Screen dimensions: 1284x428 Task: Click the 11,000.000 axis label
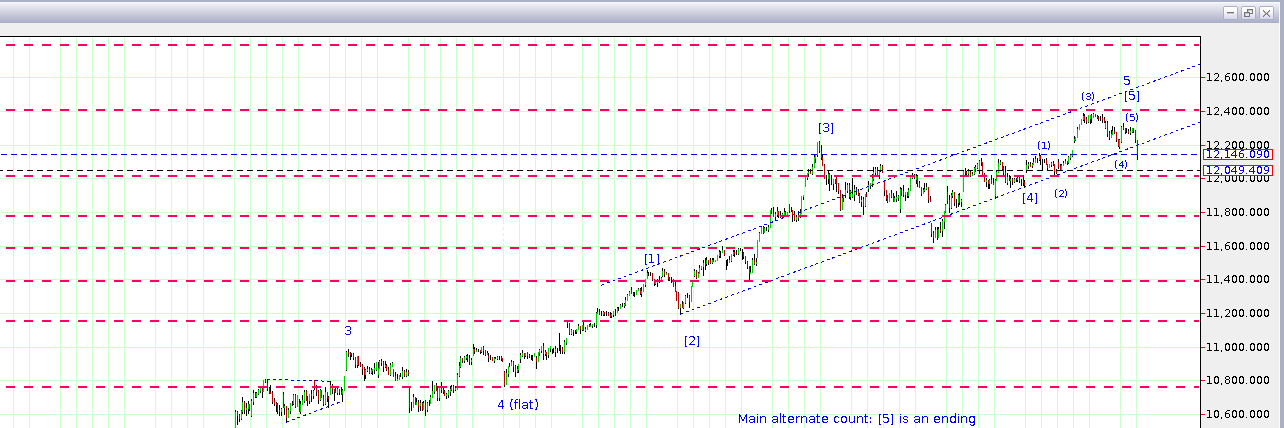[1238, 348]
